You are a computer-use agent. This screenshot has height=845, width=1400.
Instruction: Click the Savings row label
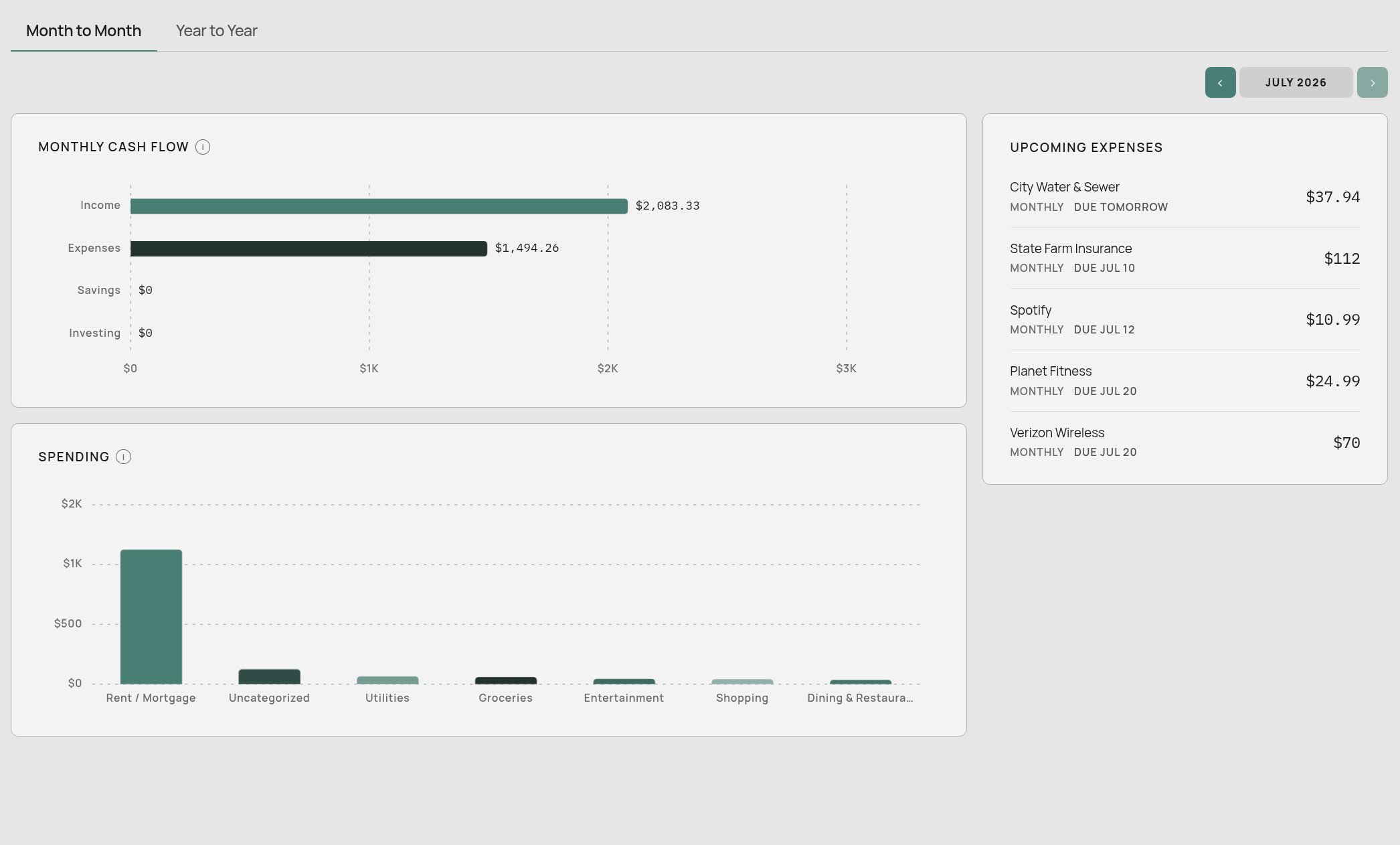pyautogui.click(x=98, y=291)
